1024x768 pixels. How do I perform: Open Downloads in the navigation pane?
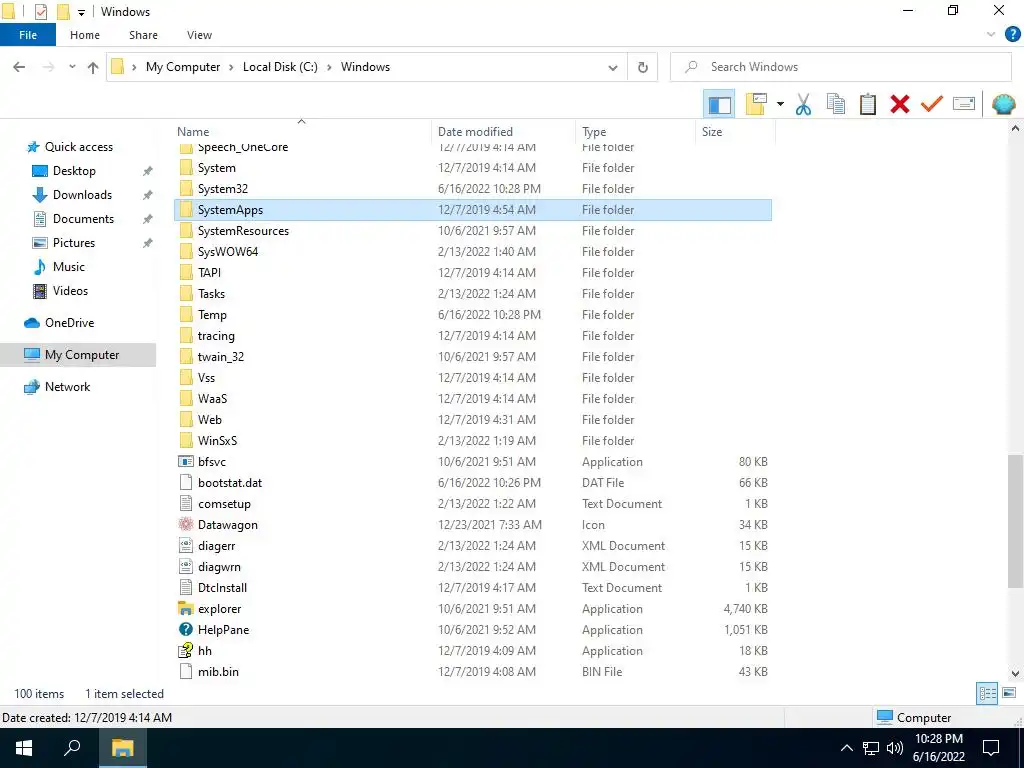point(82,195)
